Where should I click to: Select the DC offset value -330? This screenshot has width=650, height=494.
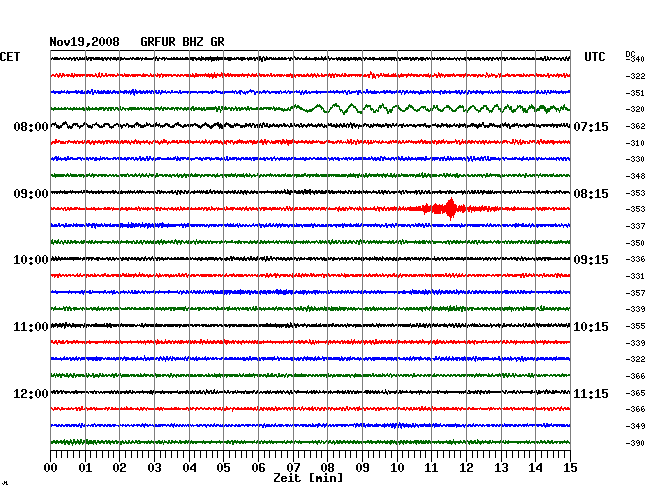635,159
